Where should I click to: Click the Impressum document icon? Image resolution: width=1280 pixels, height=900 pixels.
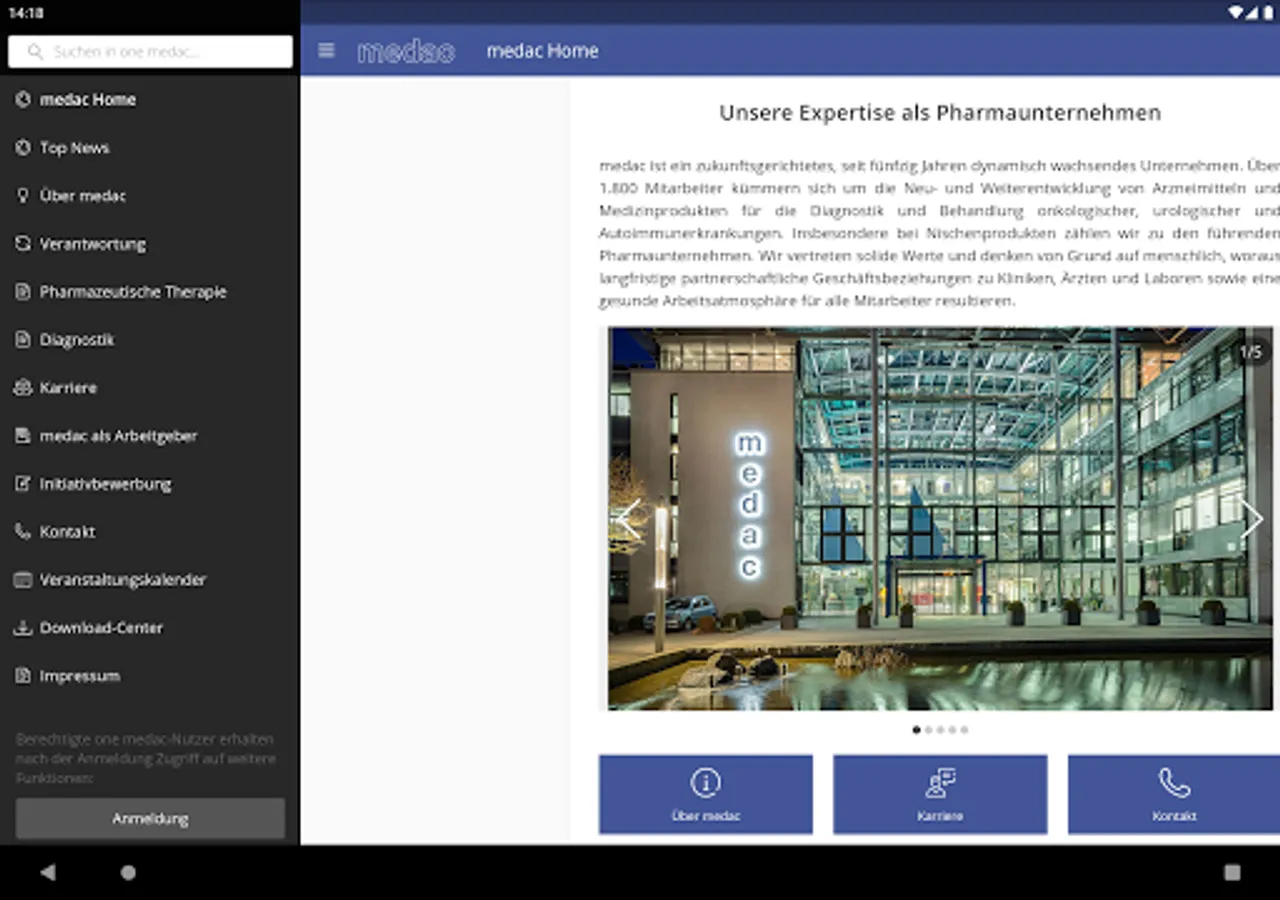click(x=23, y=675)
